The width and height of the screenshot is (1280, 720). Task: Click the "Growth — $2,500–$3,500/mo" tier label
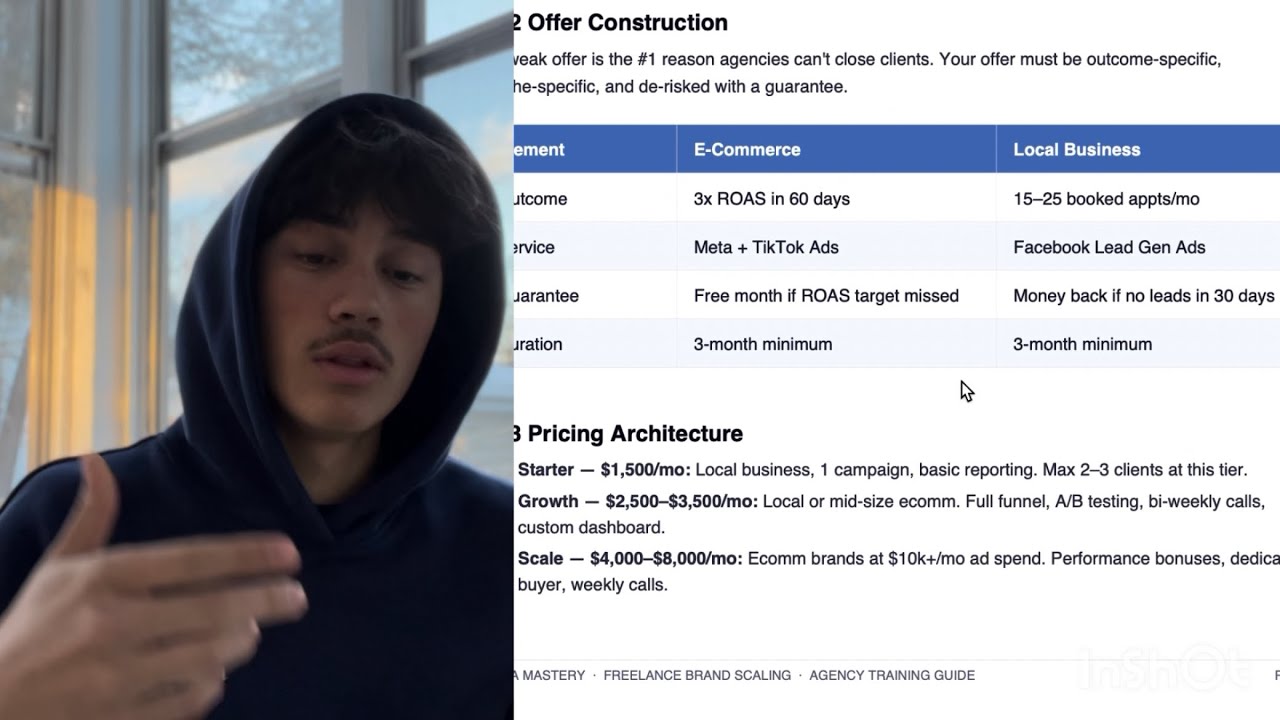(x=637, y=501)
